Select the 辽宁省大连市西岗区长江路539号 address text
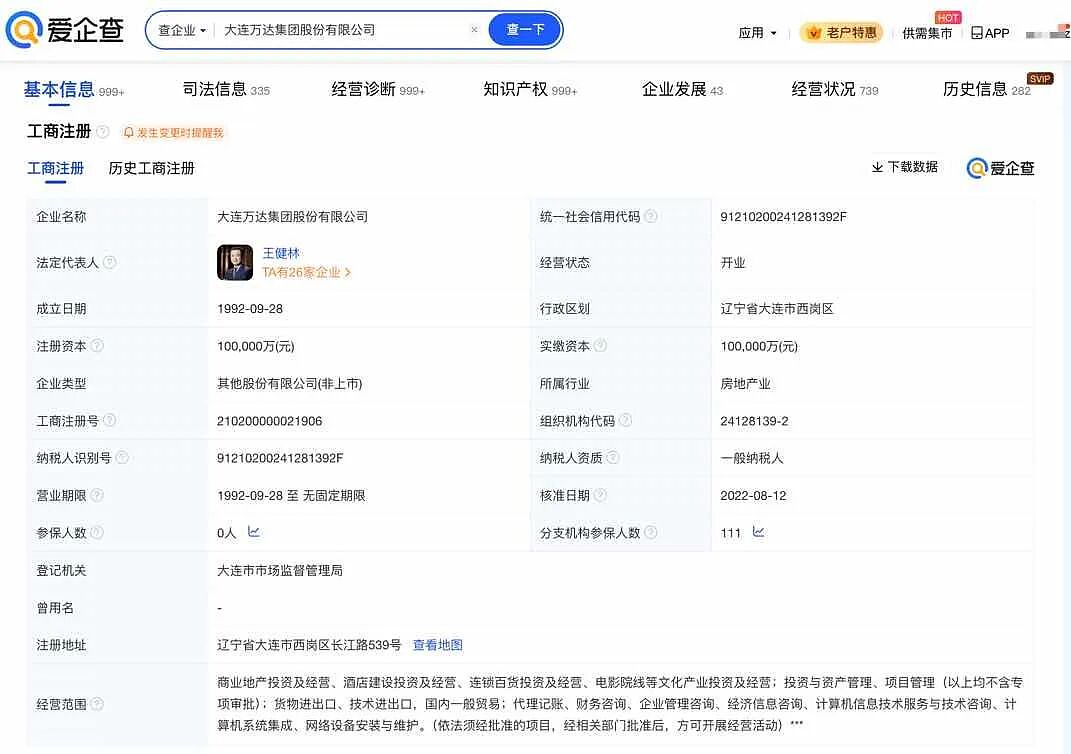Screen dimensions: 1071x754 [309, 645]
